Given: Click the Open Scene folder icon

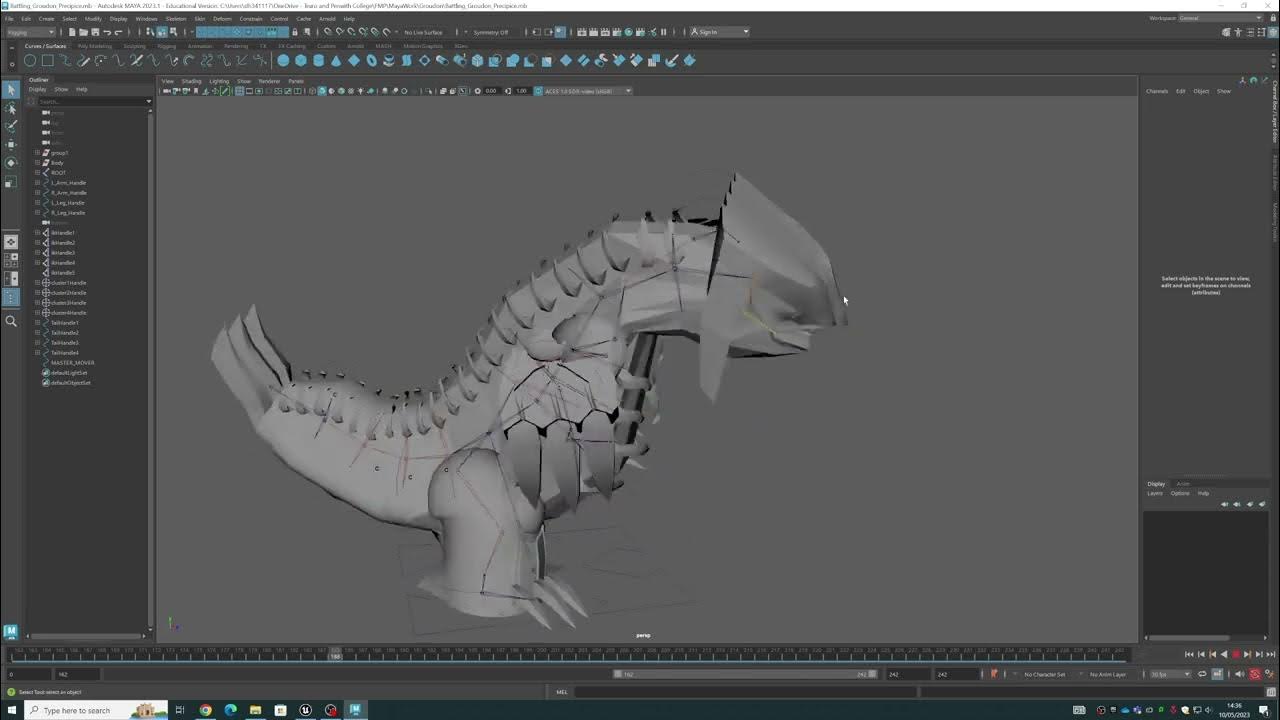Looking at the screenshot, I should (x=83, y=32).
